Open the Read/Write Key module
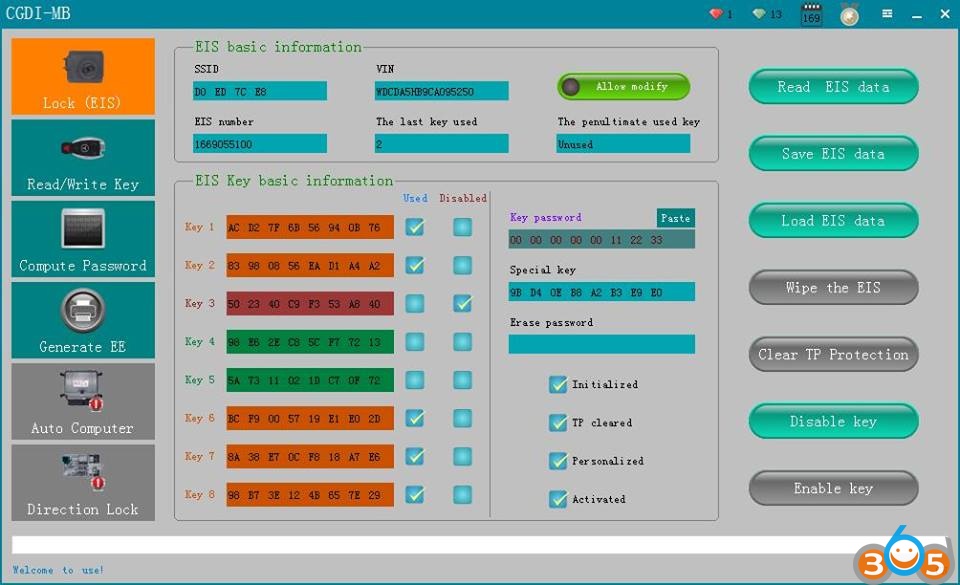The height and width of the screenshot is (585, 960). pos(83,158)
